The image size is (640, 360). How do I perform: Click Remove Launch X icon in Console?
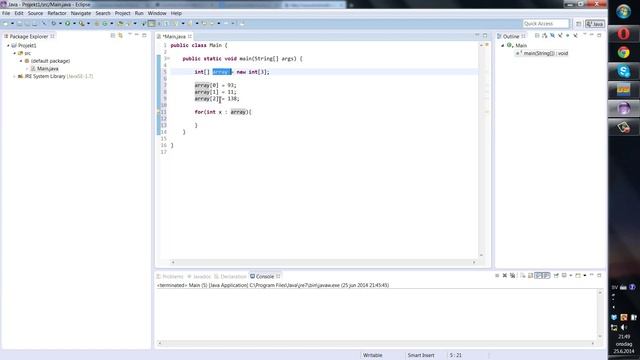click(x=505, y=276)
